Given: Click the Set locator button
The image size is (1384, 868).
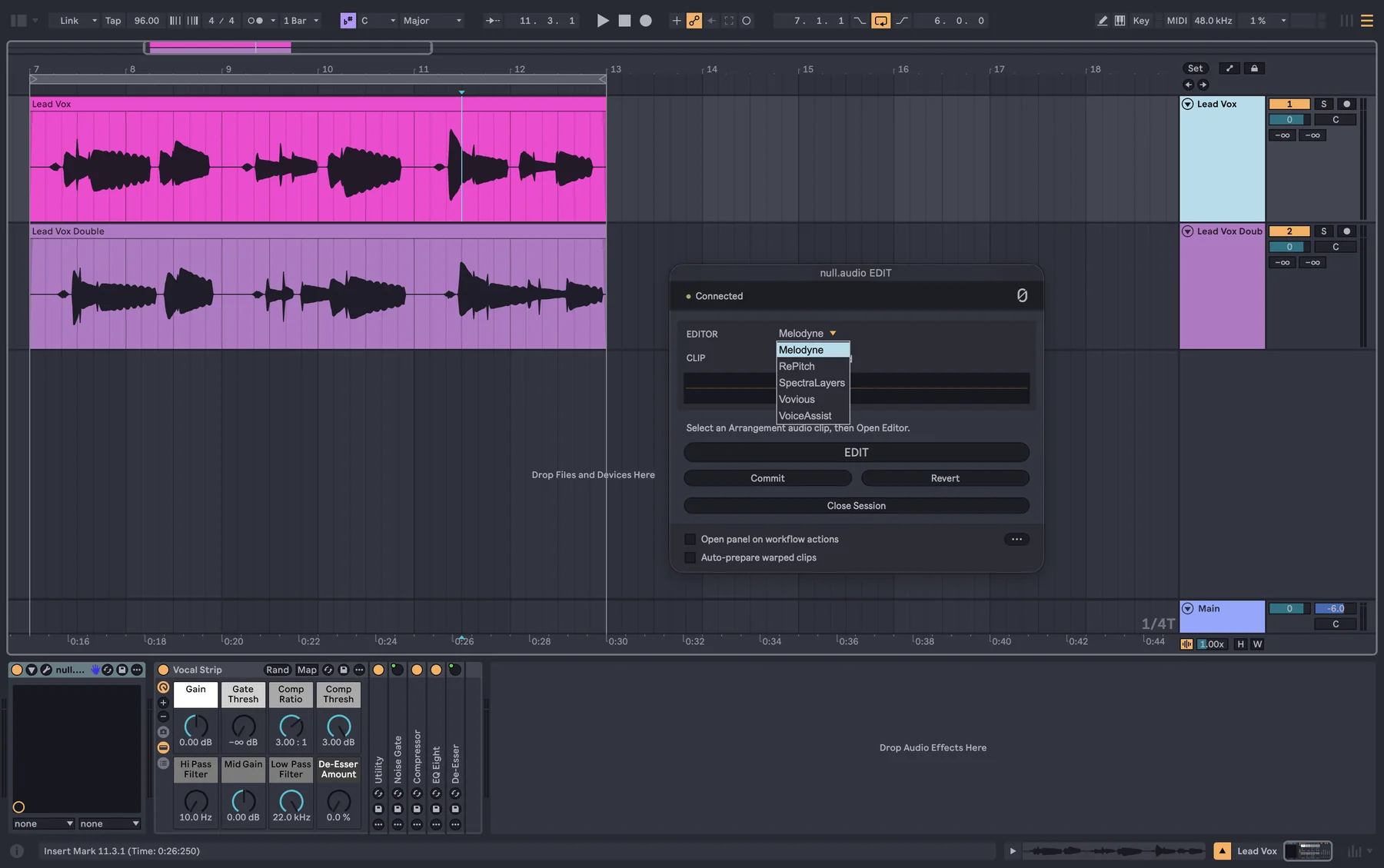Looking at the screenshot, I should point(1195,68).
